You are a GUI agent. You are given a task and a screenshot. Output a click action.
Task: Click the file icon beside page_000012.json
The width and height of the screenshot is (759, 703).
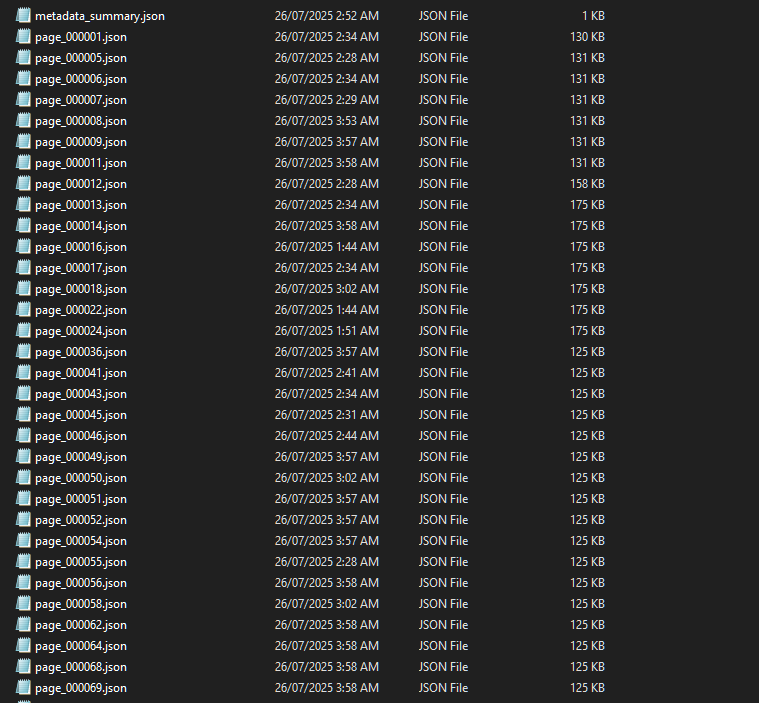tap(23, 183)
